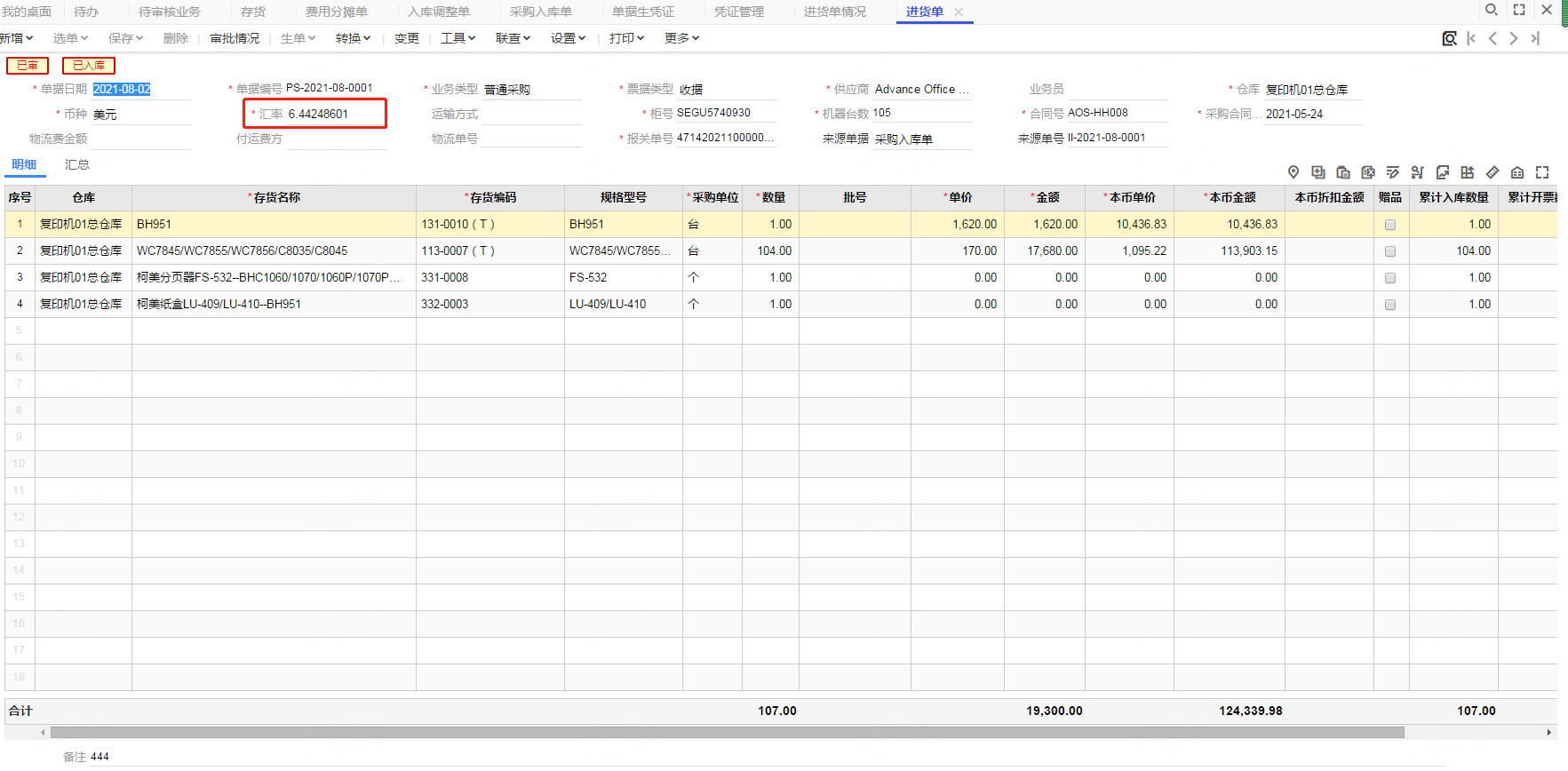This screenshot has width=1568, height=771.
Task: Click the 删除 toolbar button
Action: (175, 38)
